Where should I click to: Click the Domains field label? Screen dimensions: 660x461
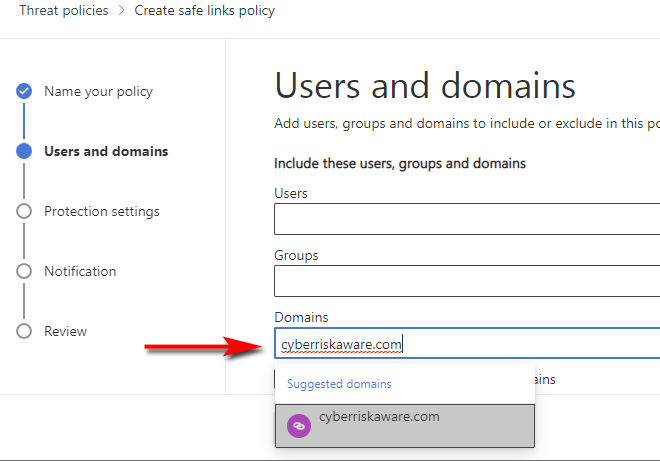pyautogui.click(x=301, y=317)
